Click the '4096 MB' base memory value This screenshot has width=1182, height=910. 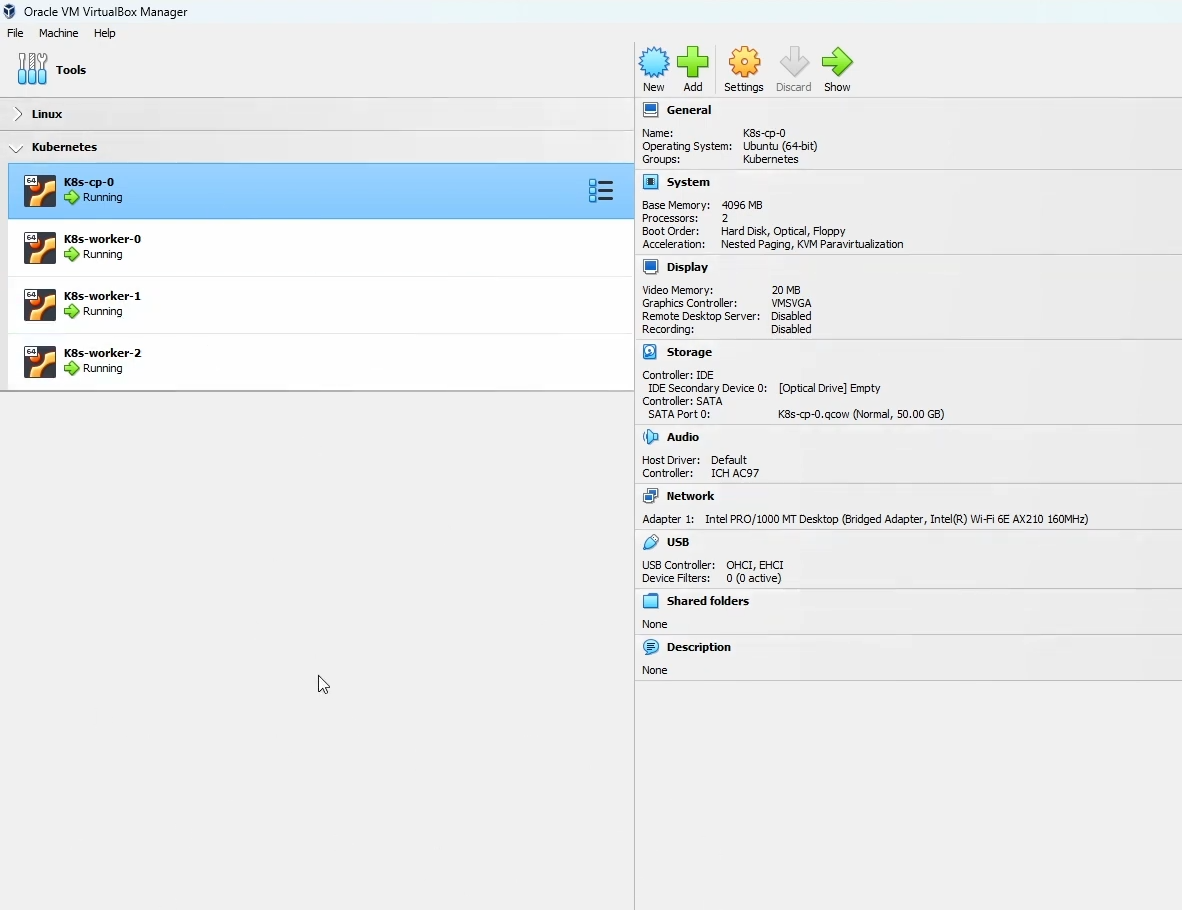pos(742,205)
